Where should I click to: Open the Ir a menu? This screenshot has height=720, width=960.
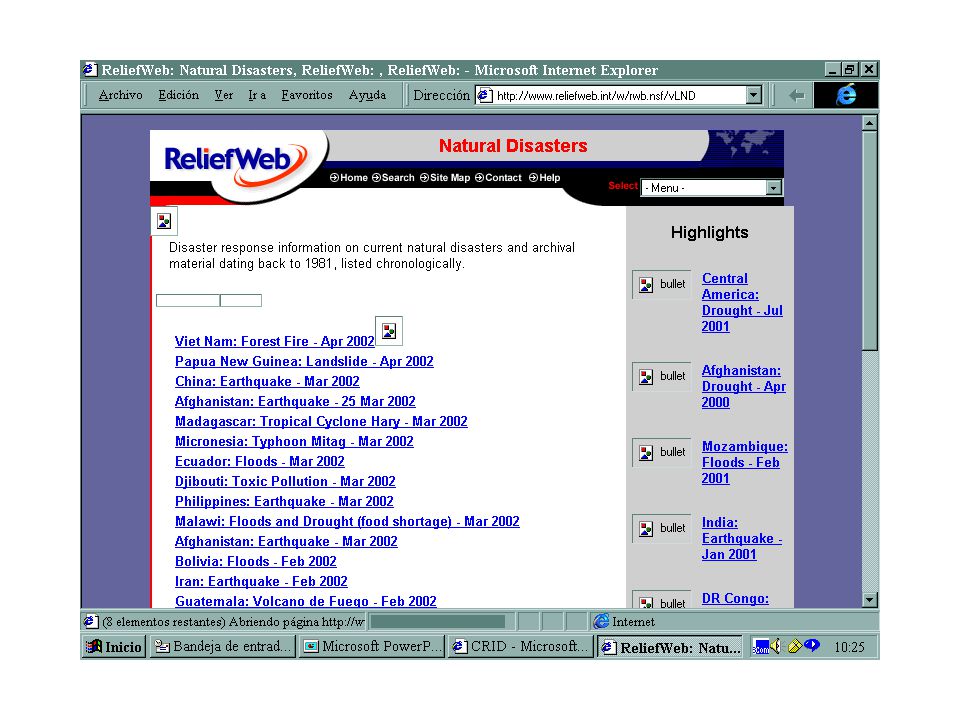[x=257, y=96]
